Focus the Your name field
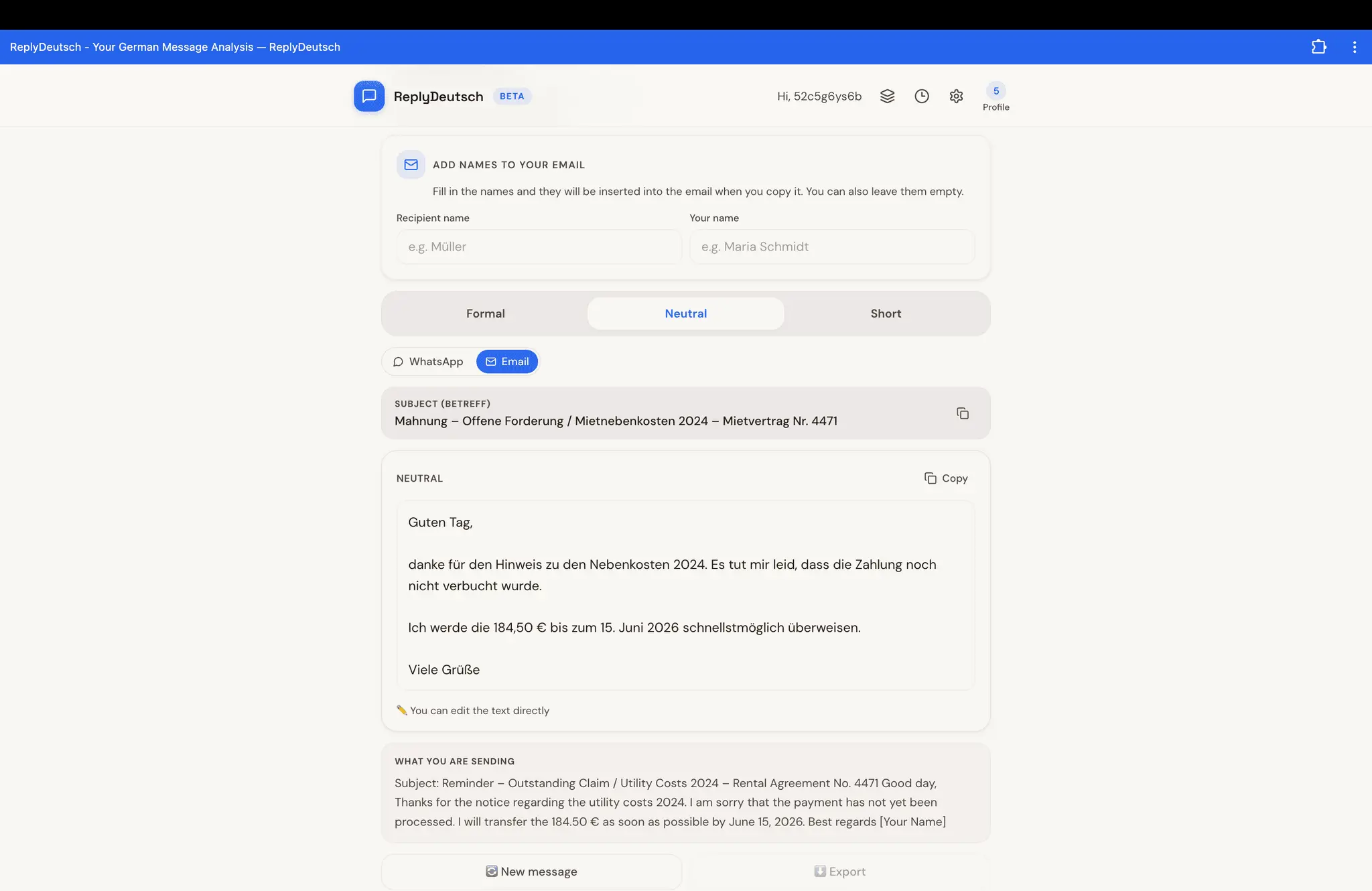Viewport: 1372px width, 891px height. coord(831,247)
